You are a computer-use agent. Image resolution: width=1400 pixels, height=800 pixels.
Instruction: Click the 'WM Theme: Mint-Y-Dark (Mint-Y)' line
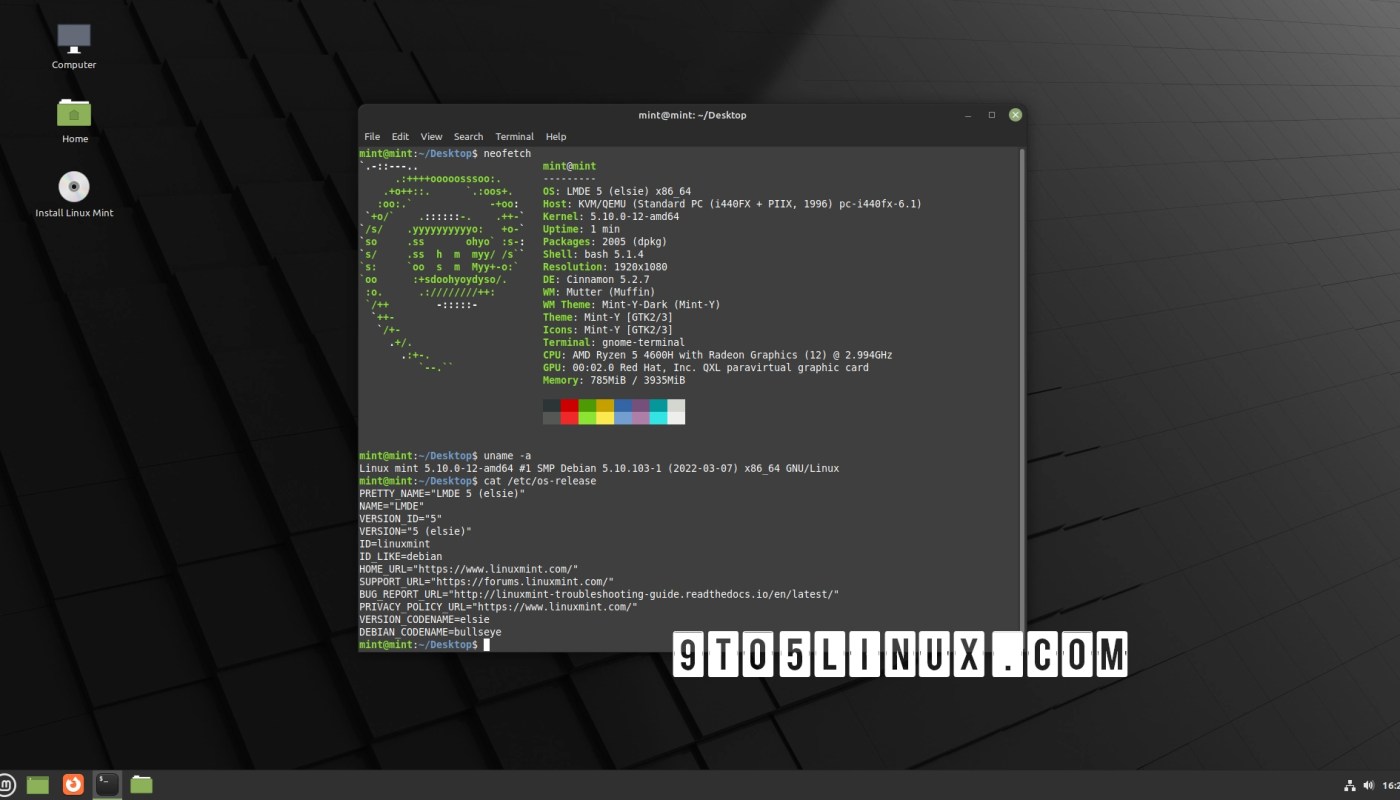tap(631, 305)
